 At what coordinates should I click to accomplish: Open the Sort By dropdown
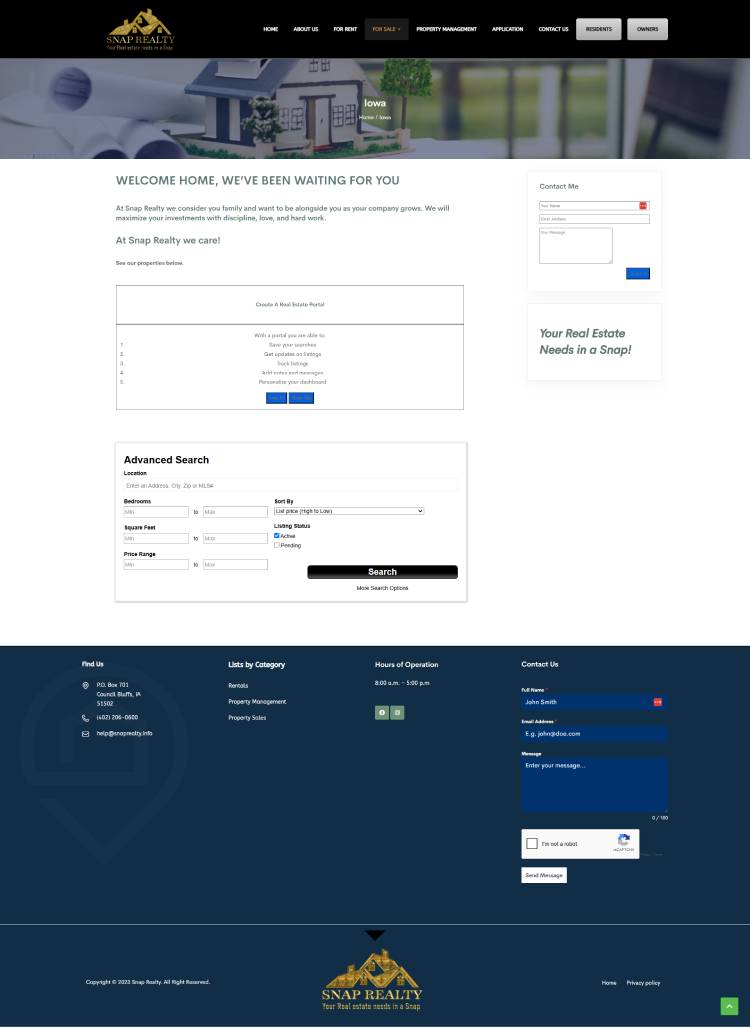tap(349, 511)
